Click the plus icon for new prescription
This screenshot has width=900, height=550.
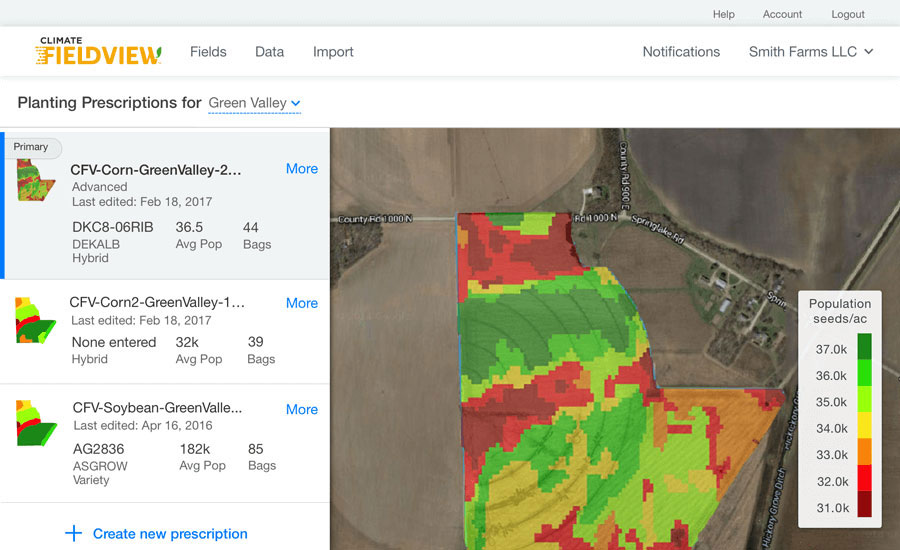click(x=73, y=533)
